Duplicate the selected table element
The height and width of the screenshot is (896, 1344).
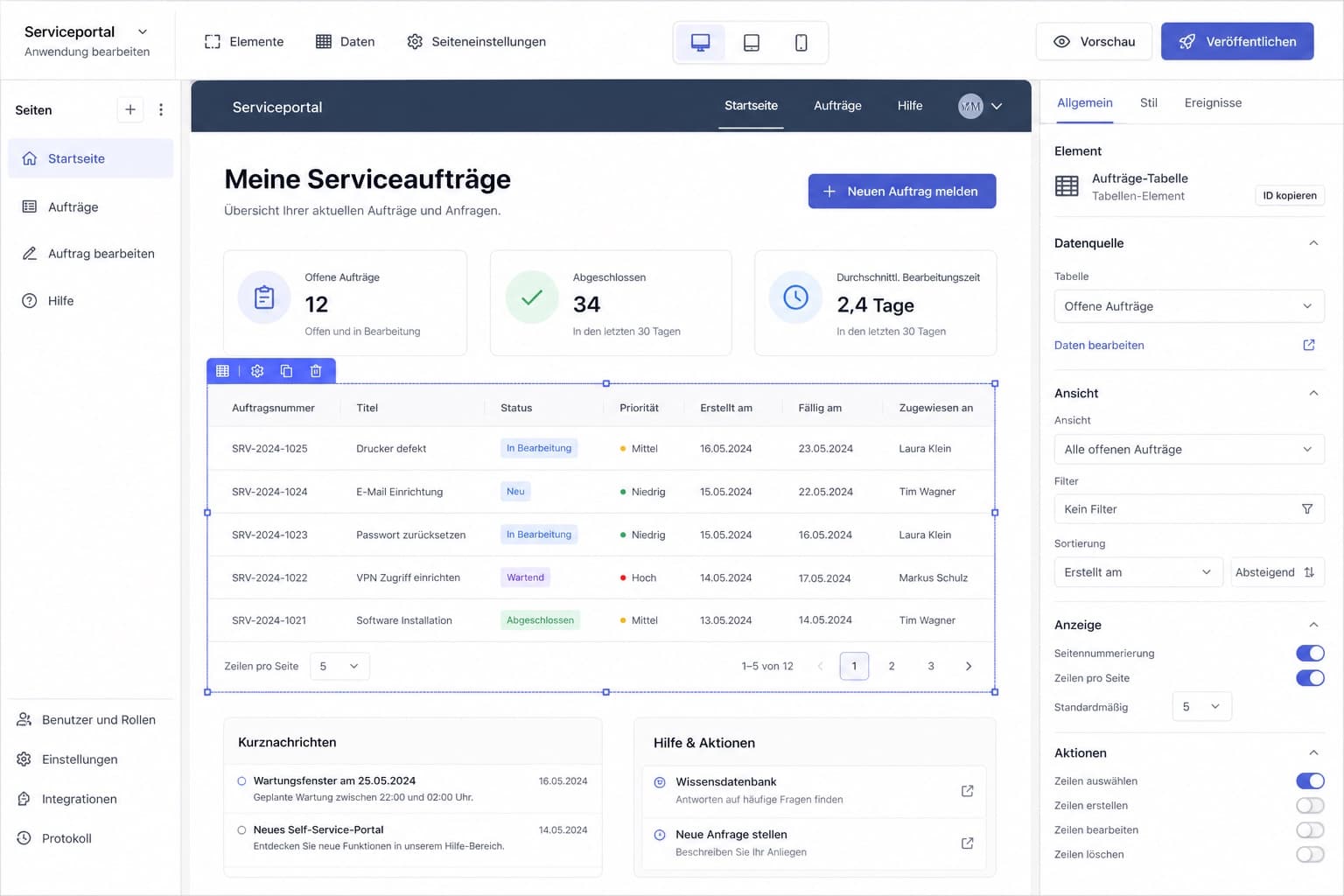[286, 371]
